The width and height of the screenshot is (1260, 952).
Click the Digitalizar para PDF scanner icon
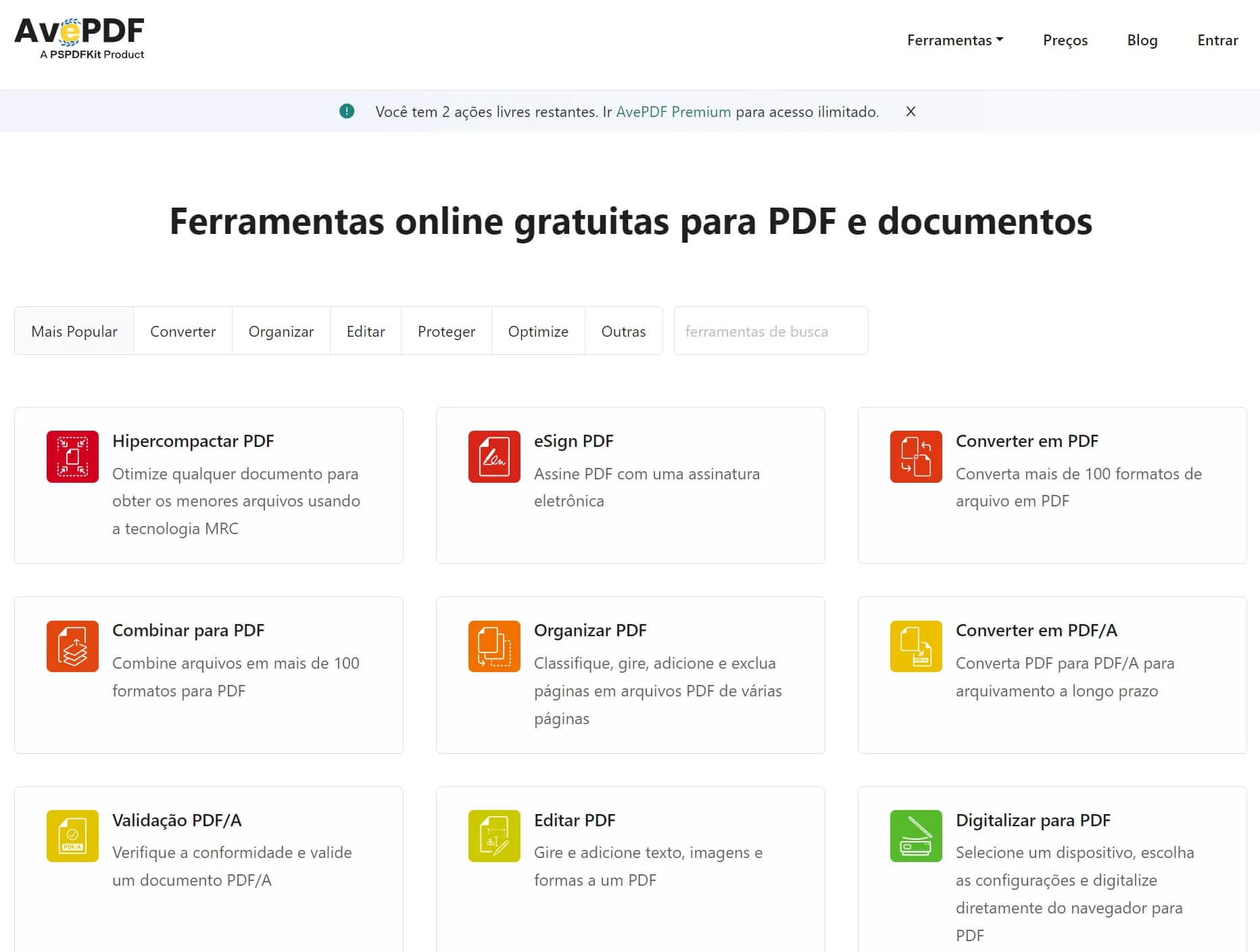915,836
